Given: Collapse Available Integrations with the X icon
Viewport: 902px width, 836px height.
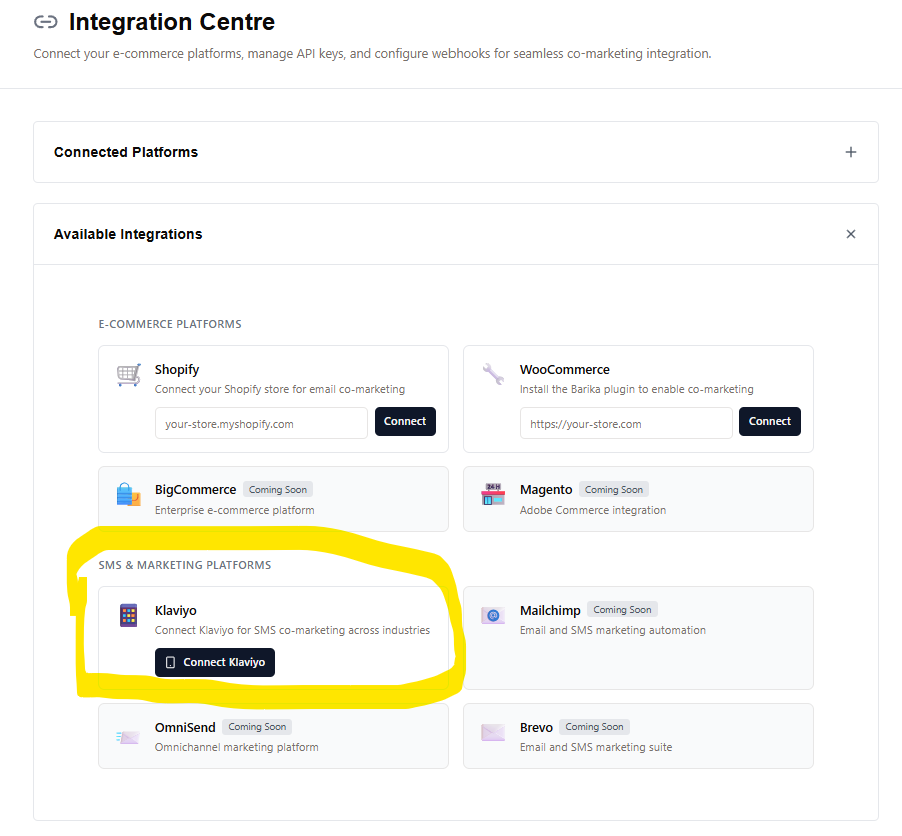Looking at the screenshot, I should pyautogui.click(x=851, y=234).
